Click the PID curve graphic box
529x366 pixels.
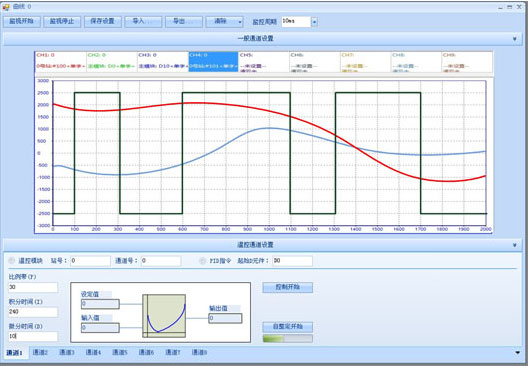[x=164, y=316]
